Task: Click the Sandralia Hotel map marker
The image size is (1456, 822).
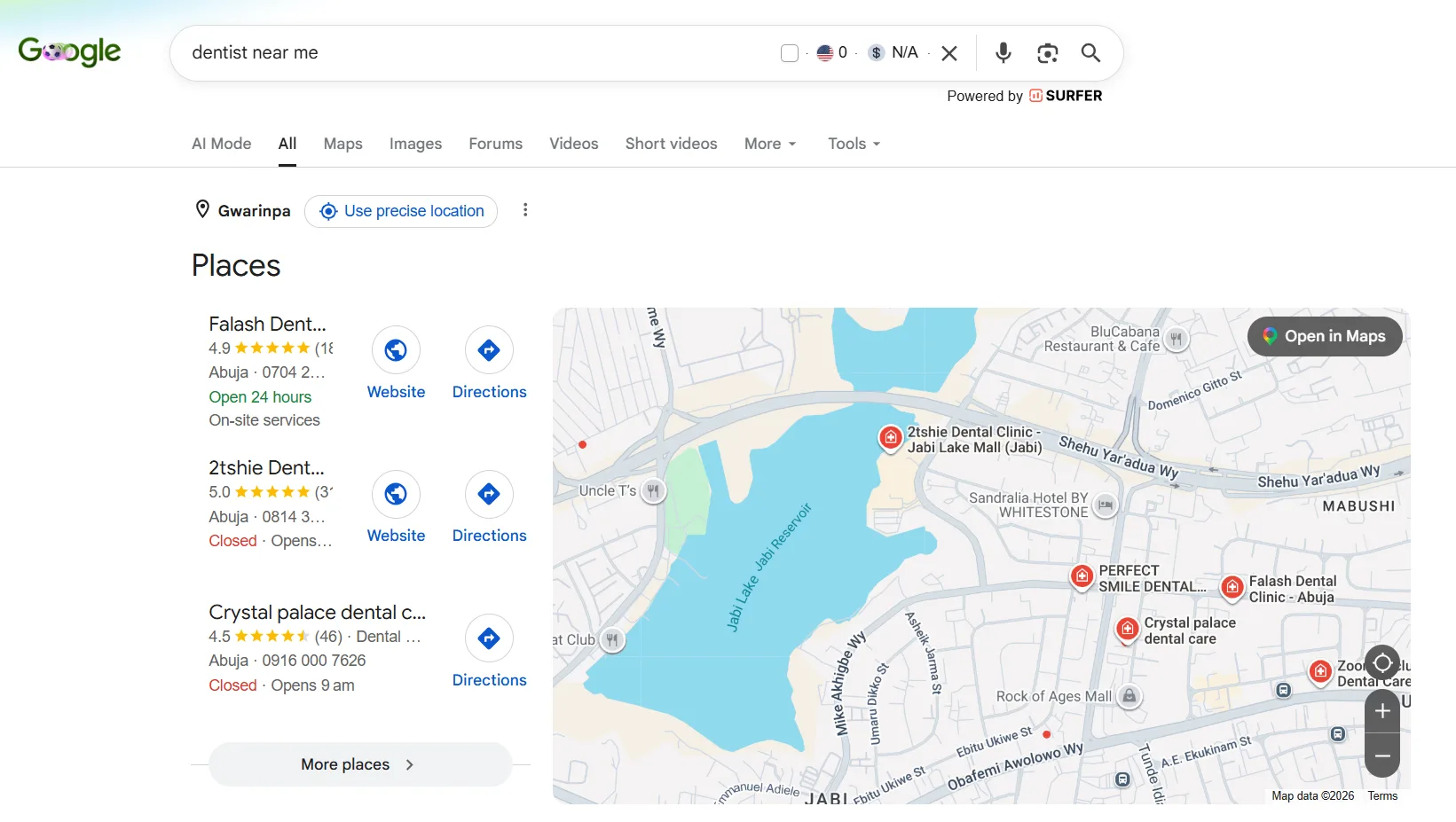Action: pos(1106,505)
